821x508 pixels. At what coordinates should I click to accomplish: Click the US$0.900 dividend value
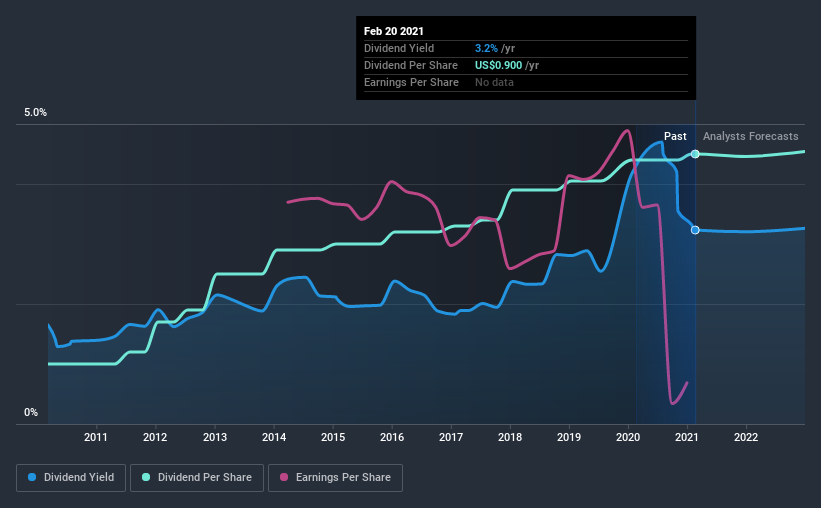tap(498, 65)
